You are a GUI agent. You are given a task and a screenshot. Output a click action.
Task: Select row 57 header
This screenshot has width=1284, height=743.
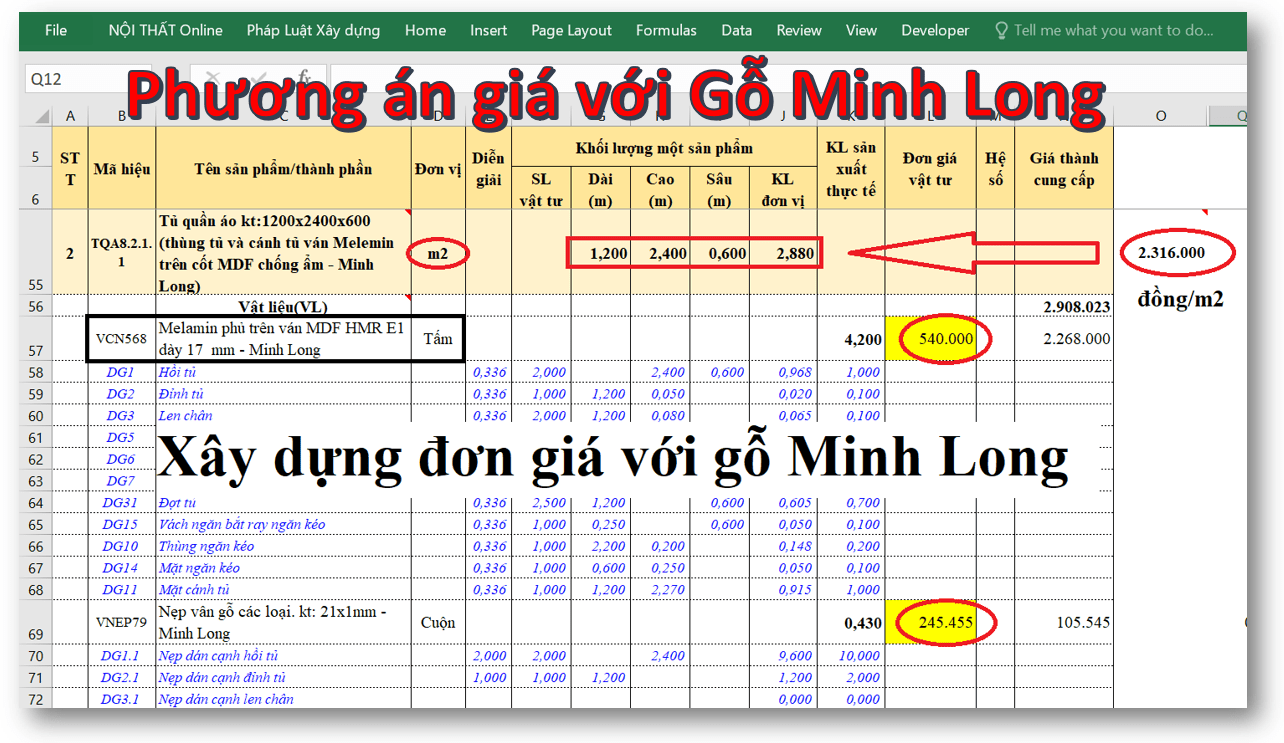tap(38, 339)
